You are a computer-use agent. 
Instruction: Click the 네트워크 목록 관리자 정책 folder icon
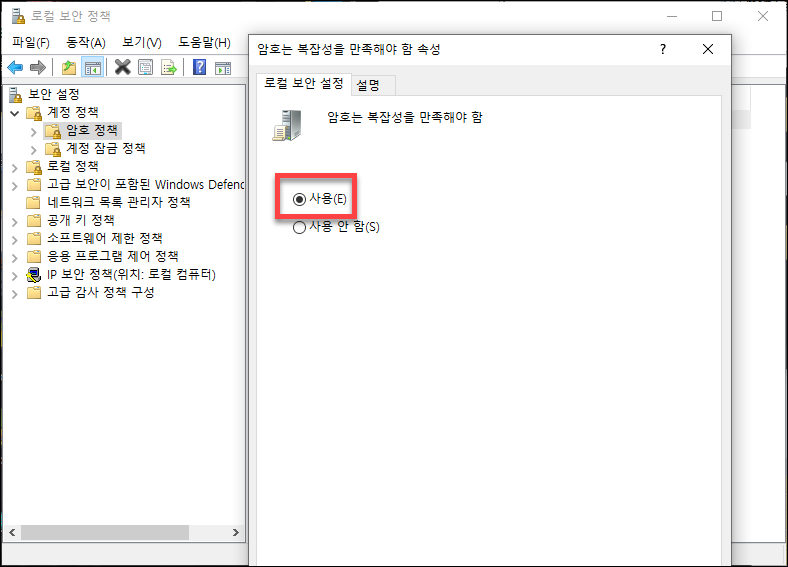coord(33,203)
